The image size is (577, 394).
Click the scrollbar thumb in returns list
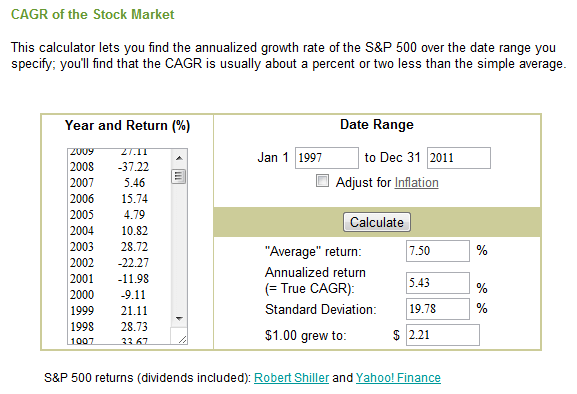(x=179, y=176)
